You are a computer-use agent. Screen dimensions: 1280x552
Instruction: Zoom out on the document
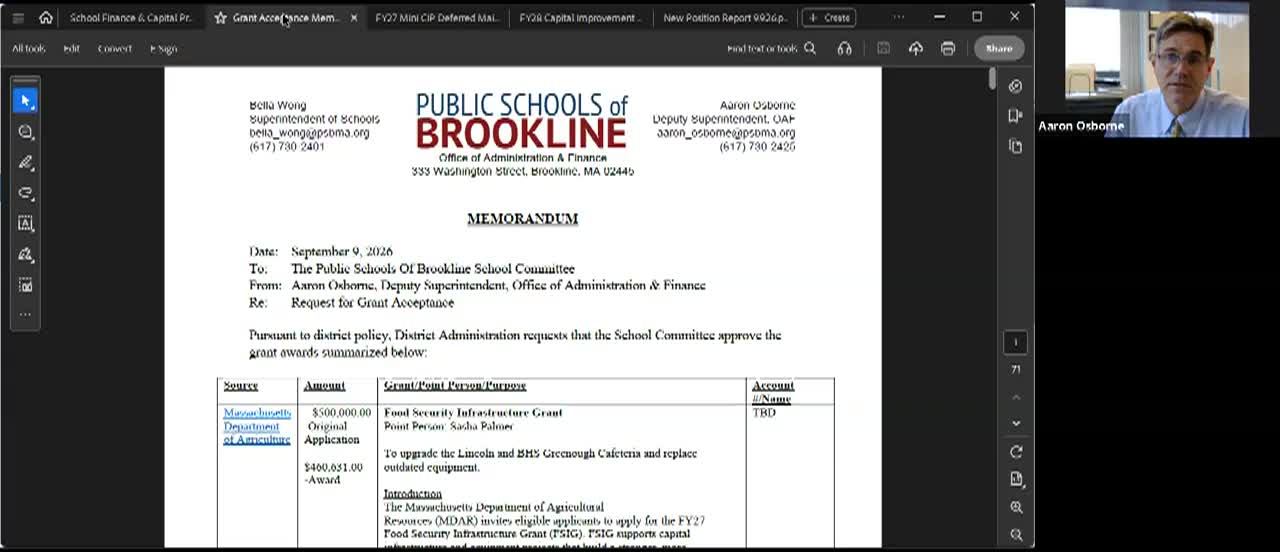coord(1016,535)
